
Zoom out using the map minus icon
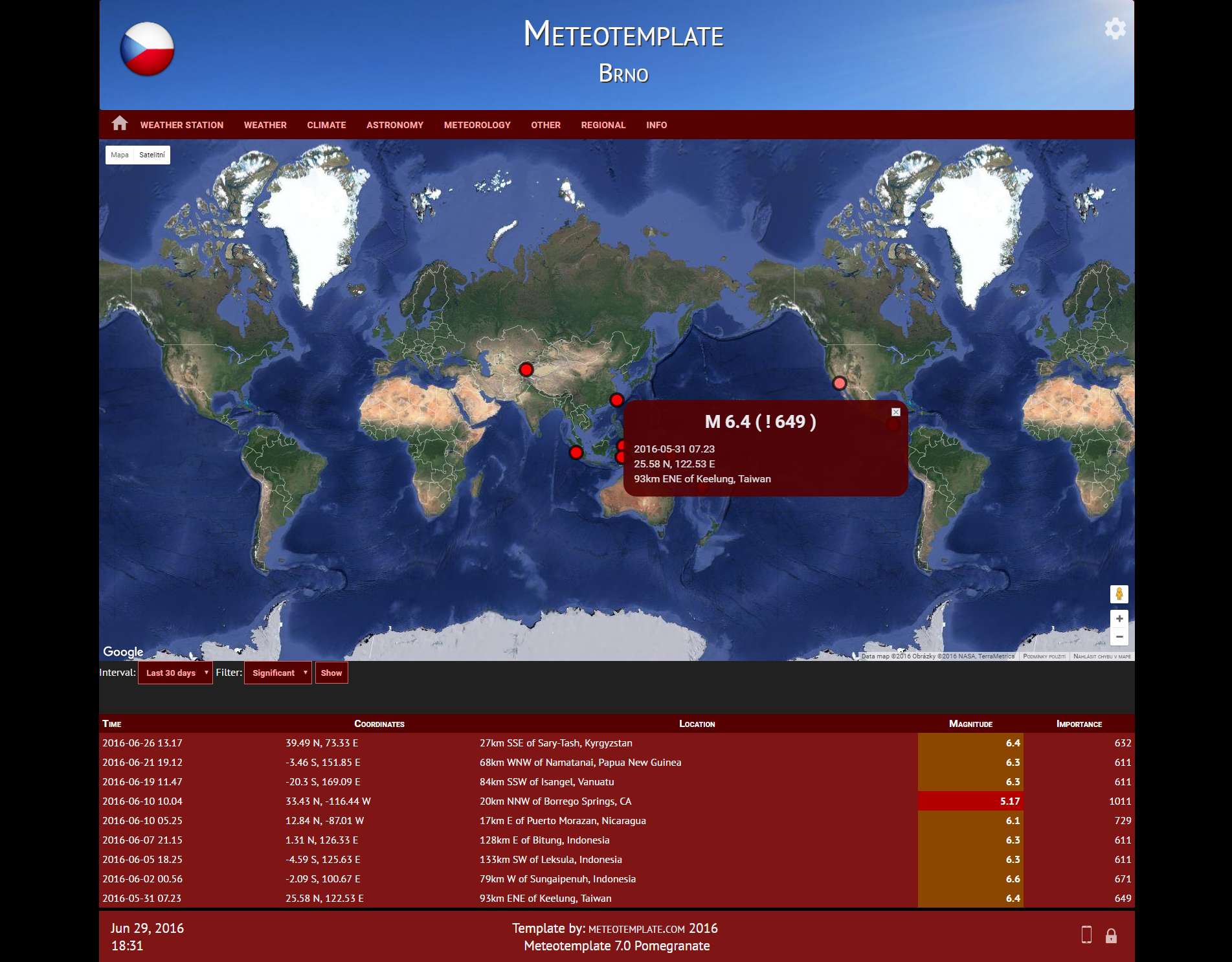[1119, 638]
